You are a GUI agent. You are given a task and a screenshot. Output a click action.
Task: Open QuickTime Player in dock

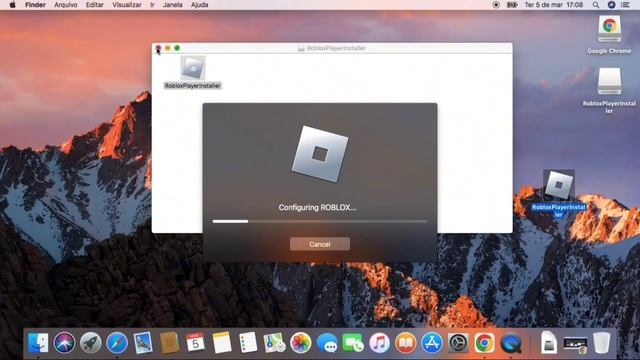[511, 342]
